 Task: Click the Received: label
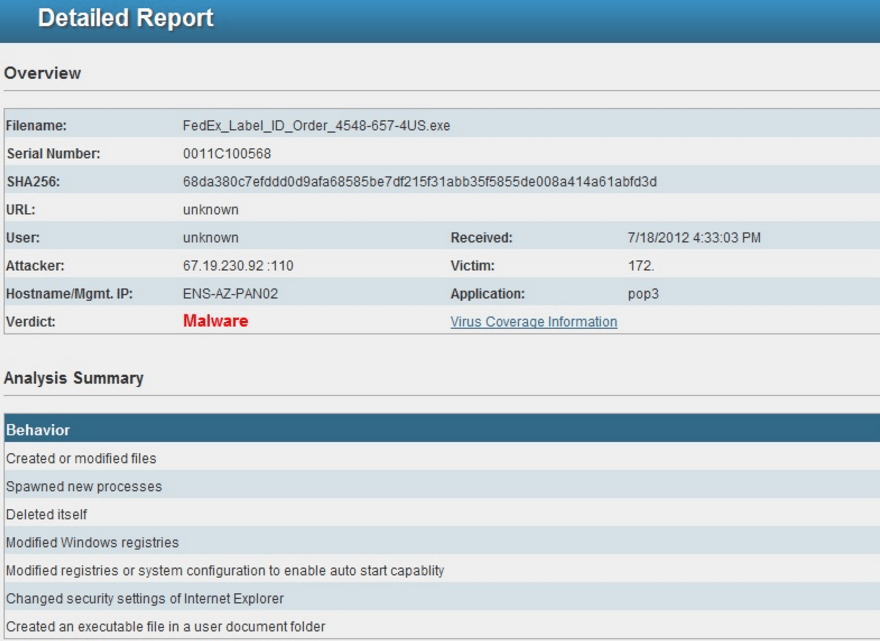482,238
